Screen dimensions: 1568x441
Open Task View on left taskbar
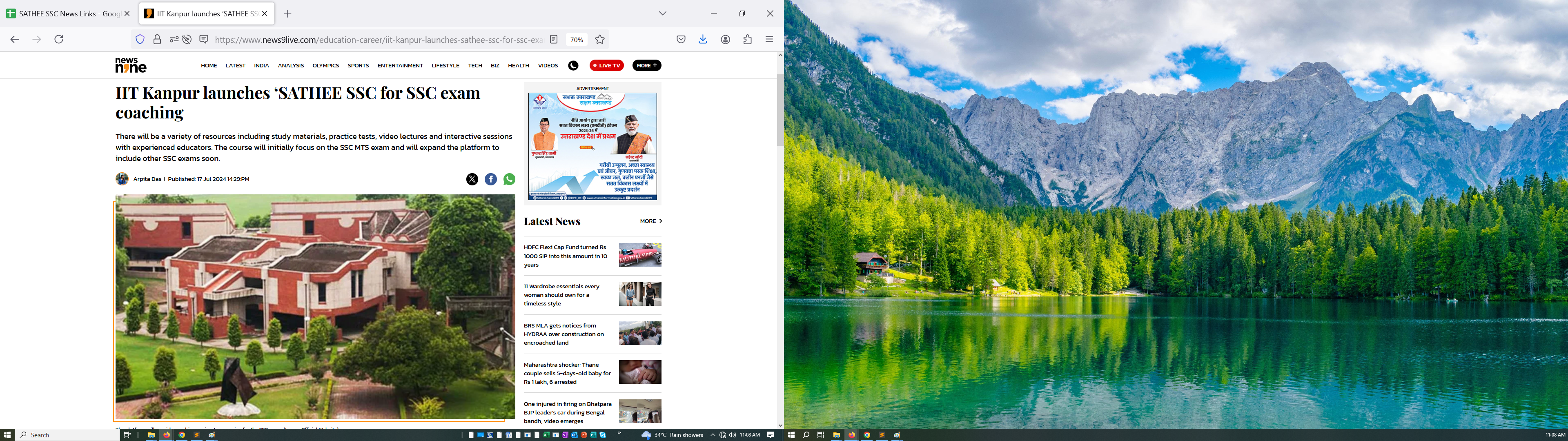click(127, 435)
